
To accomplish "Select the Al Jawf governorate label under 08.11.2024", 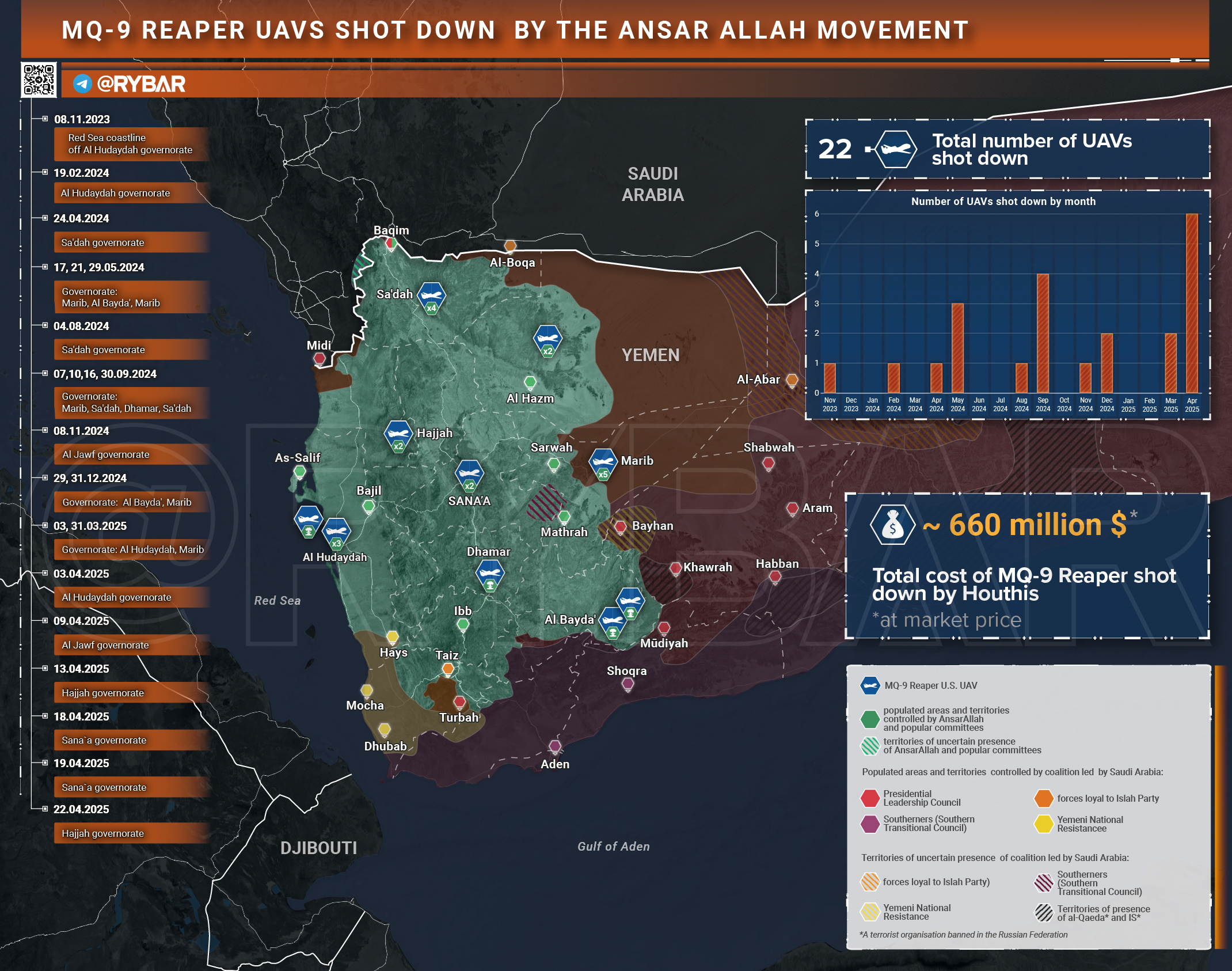I will (106, 454).
